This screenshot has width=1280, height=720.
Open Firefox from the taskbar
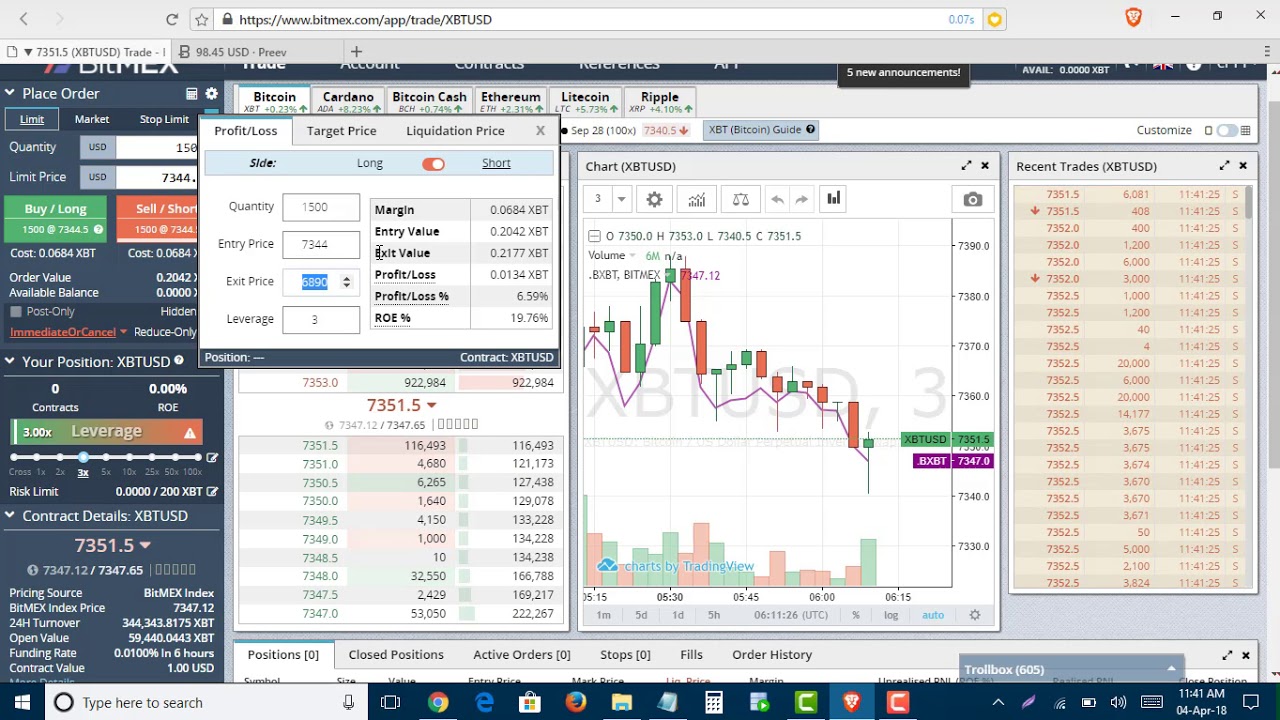click(x=575, y=702)
